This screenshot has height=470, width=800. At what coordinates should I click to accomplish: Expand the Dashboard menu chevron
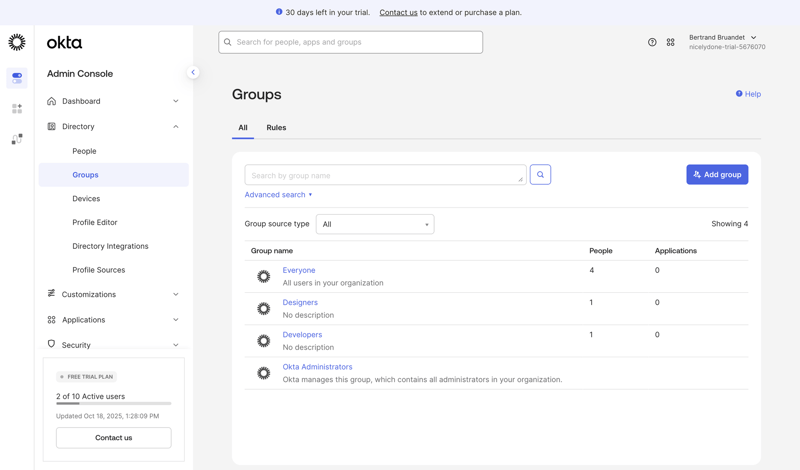[x=176, y=101]
